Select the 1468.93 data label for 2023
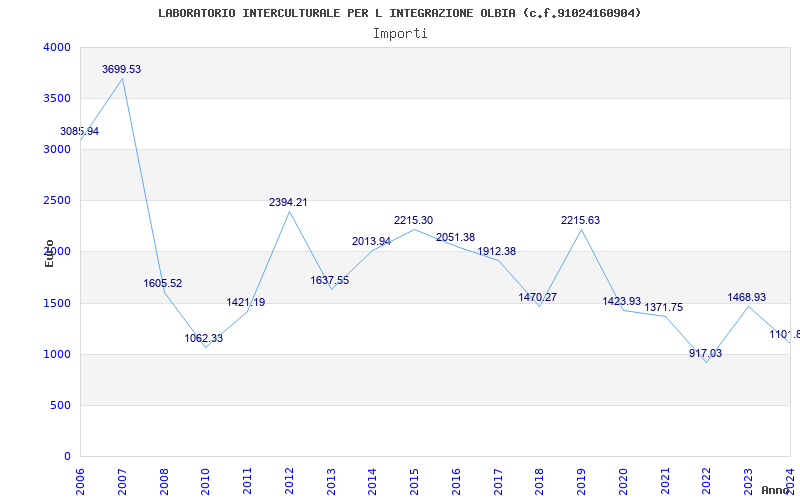This screenshot has width=800, height=500. [747, 297]
